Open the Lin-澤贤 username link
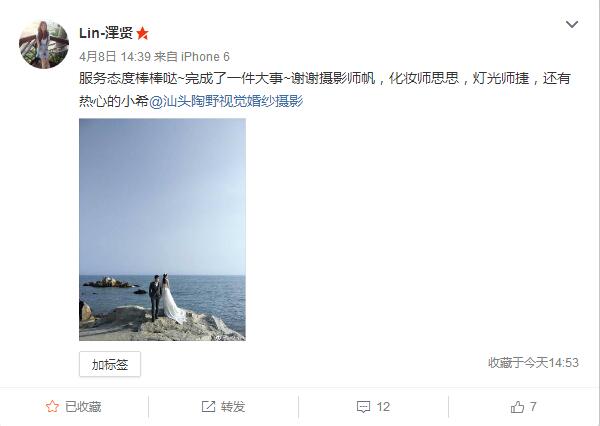The width and height of the screenshot is (600, 426). click(106, 33)
